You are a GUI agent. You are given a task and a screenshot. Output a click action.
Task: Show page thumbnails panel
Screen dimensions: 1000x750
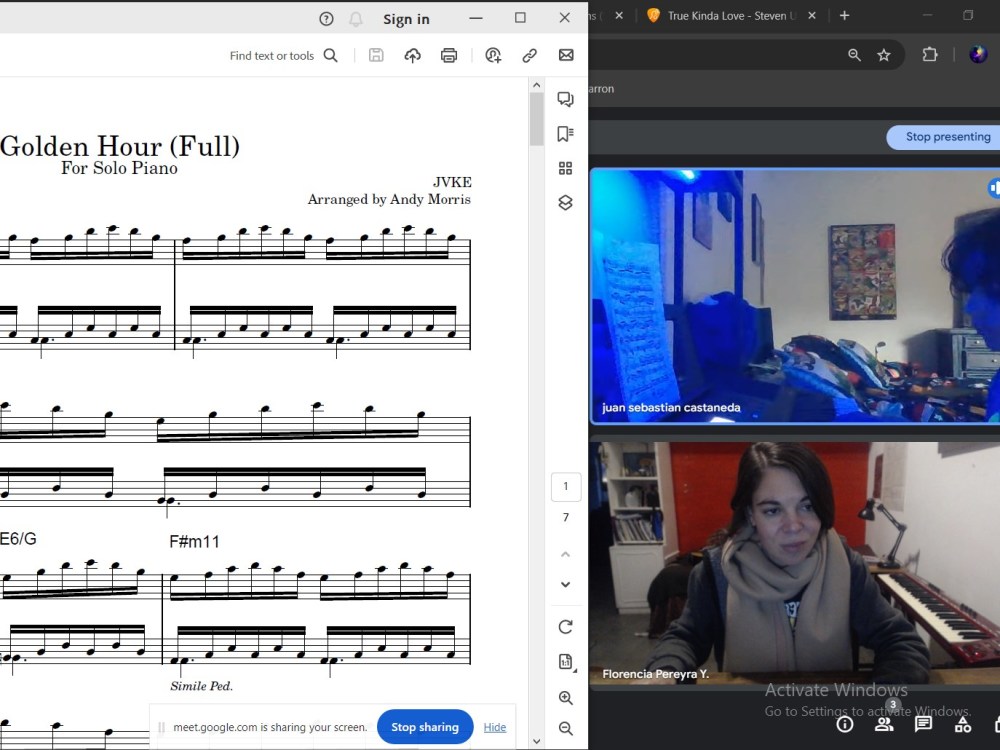click(565, 168)
